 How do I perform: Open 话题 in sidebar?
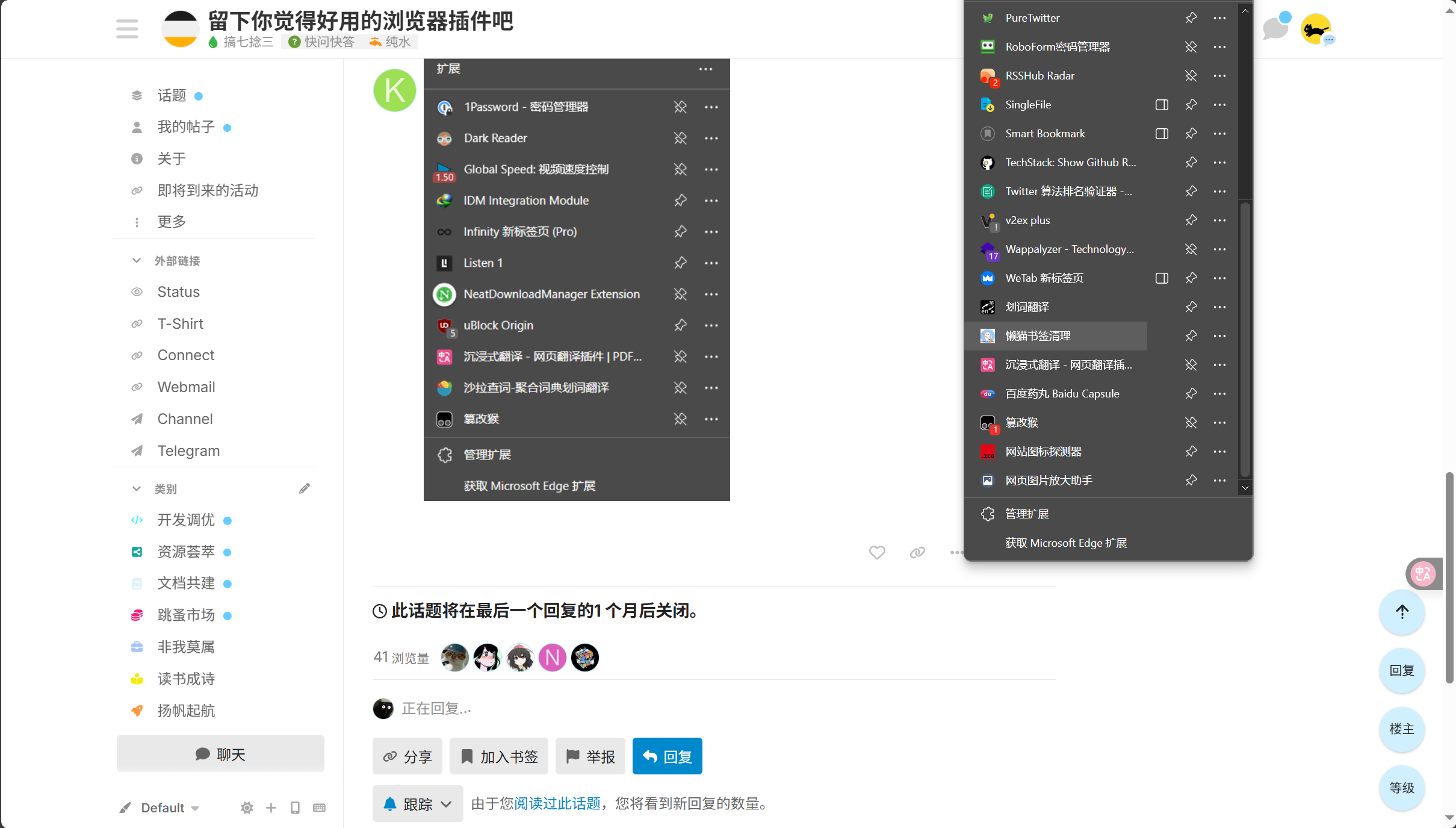[172, 96]
